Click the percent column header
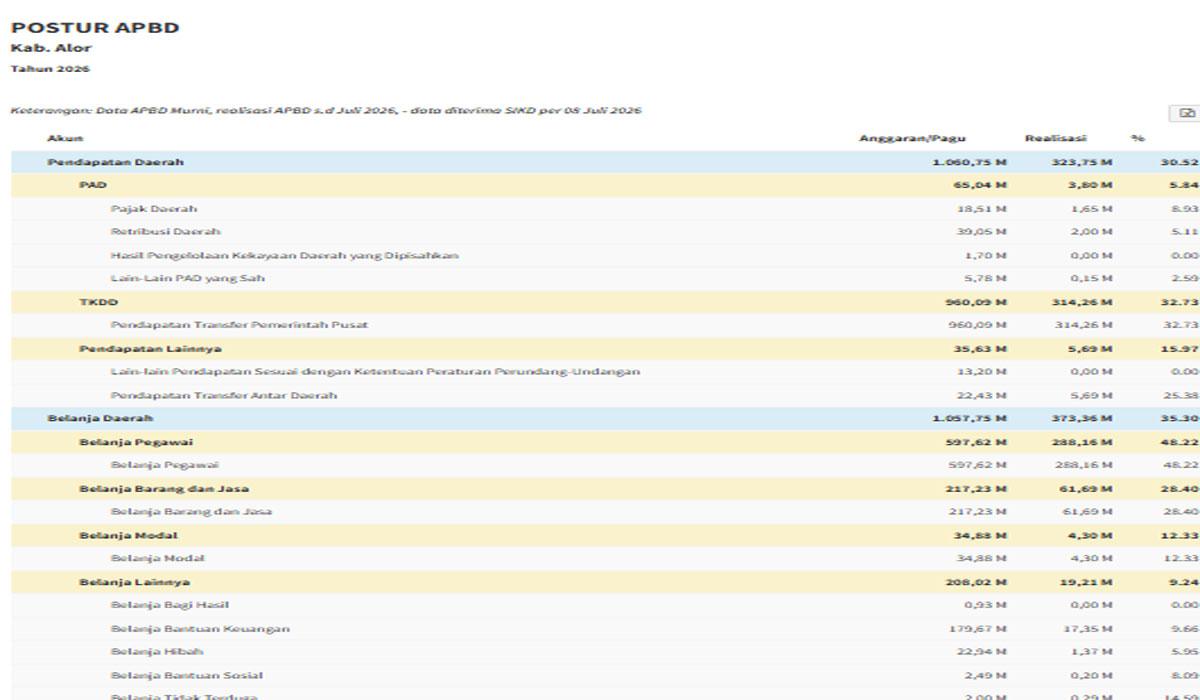 (x=1138, y=138)
